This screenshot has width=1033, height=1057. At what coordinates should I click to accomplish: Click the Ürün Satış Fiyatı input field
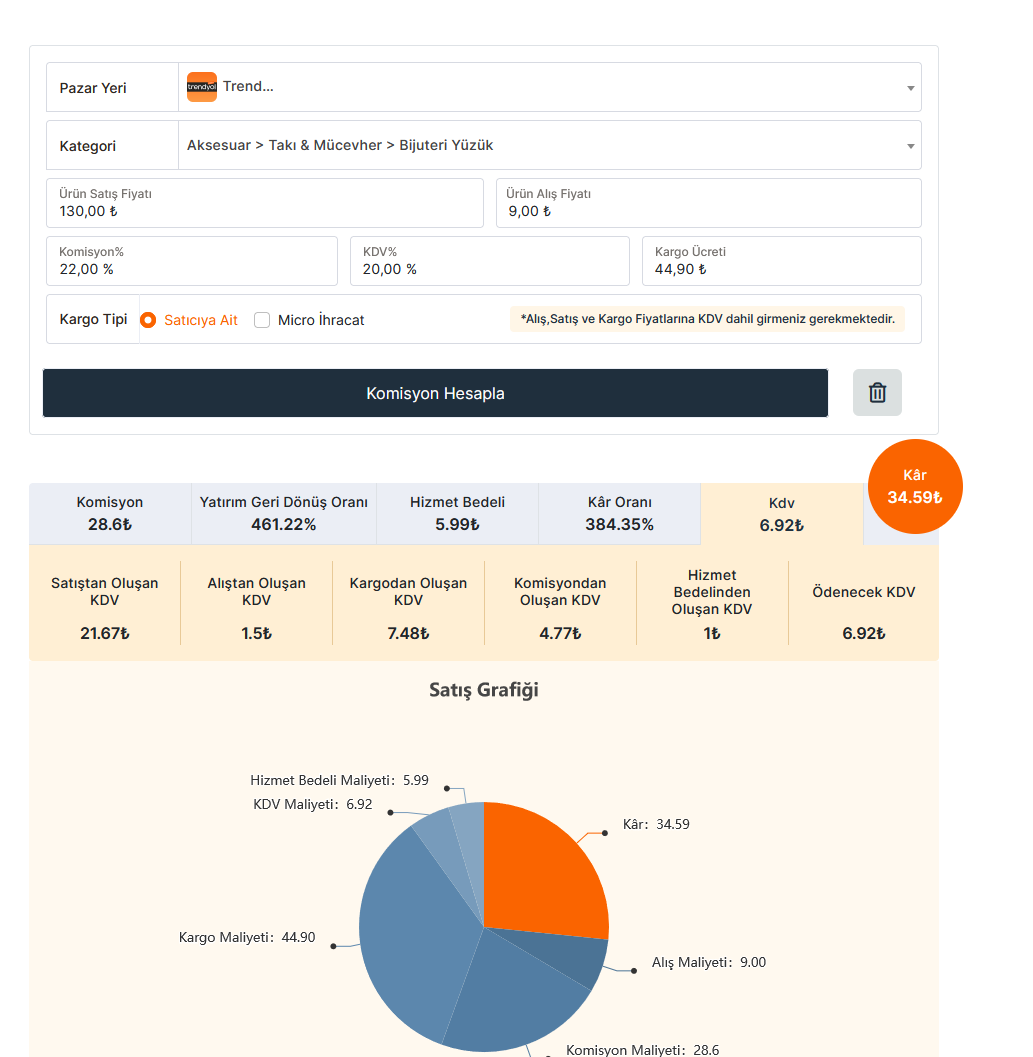pyautogui.click(x=265, y=203)
